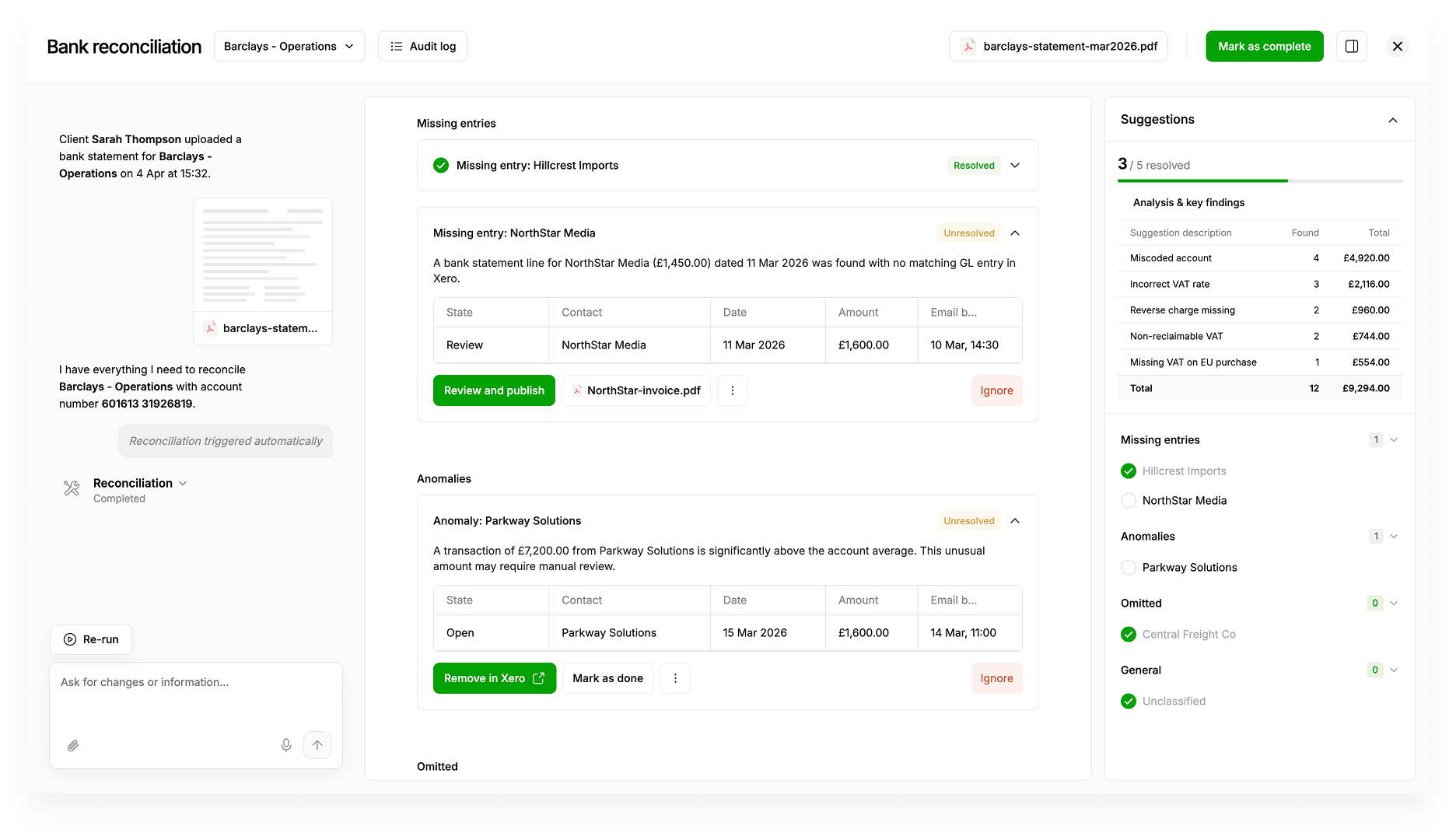Check Parkway Solutions in Suggestions list
This screenshot has width=1456, height=840.
(1129, 568)
